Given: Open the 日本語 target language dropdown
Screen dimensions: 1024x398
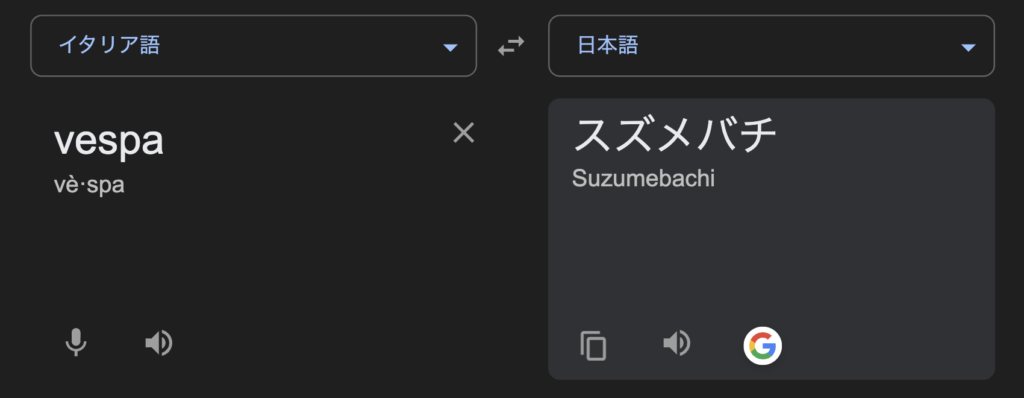Looking at the screenshot, I should pyautogui.click(x=771, y=46).
